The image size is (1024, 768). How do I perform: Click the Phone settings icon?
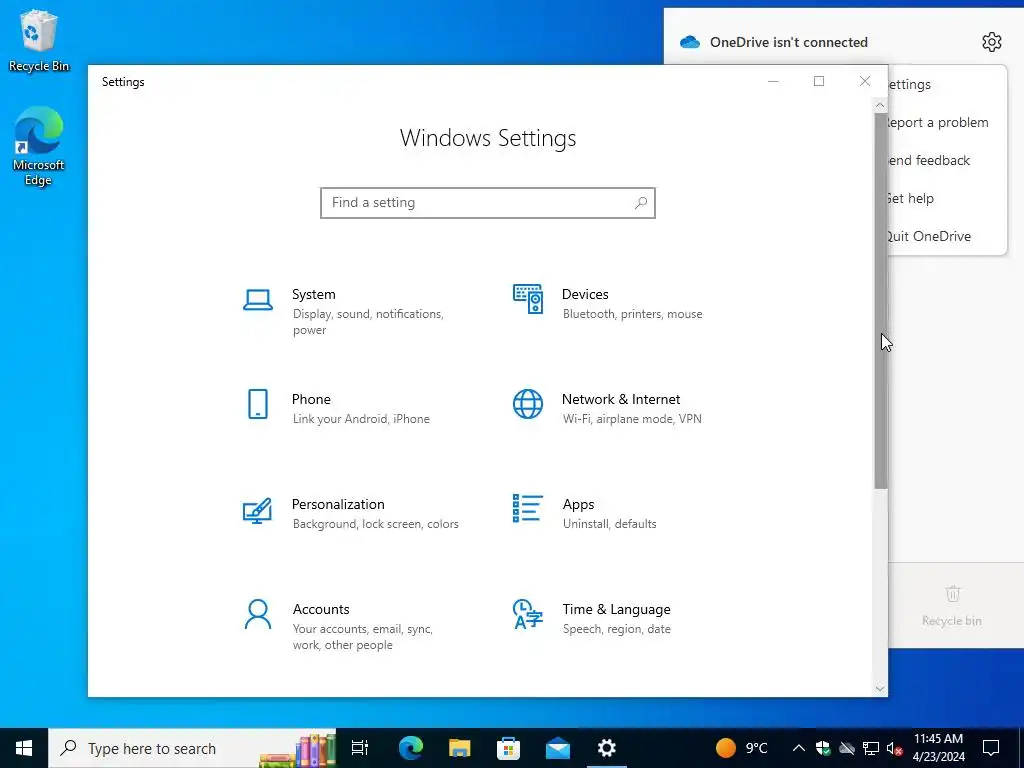(x=258, y=404)
